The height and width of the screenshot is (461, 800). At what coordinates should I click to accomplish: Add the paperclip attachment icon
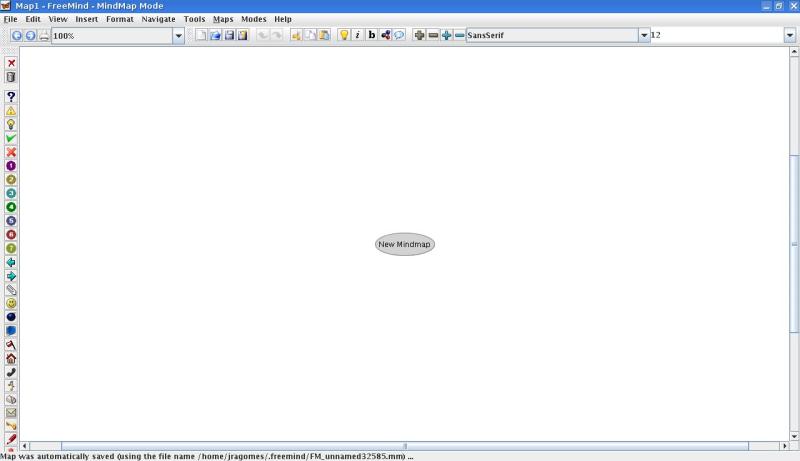[11, 290]
